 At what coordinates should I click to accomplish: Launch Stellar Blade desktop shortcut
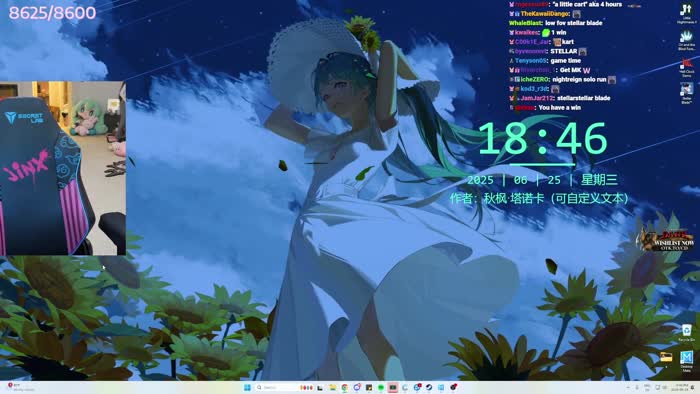(686, 94)
